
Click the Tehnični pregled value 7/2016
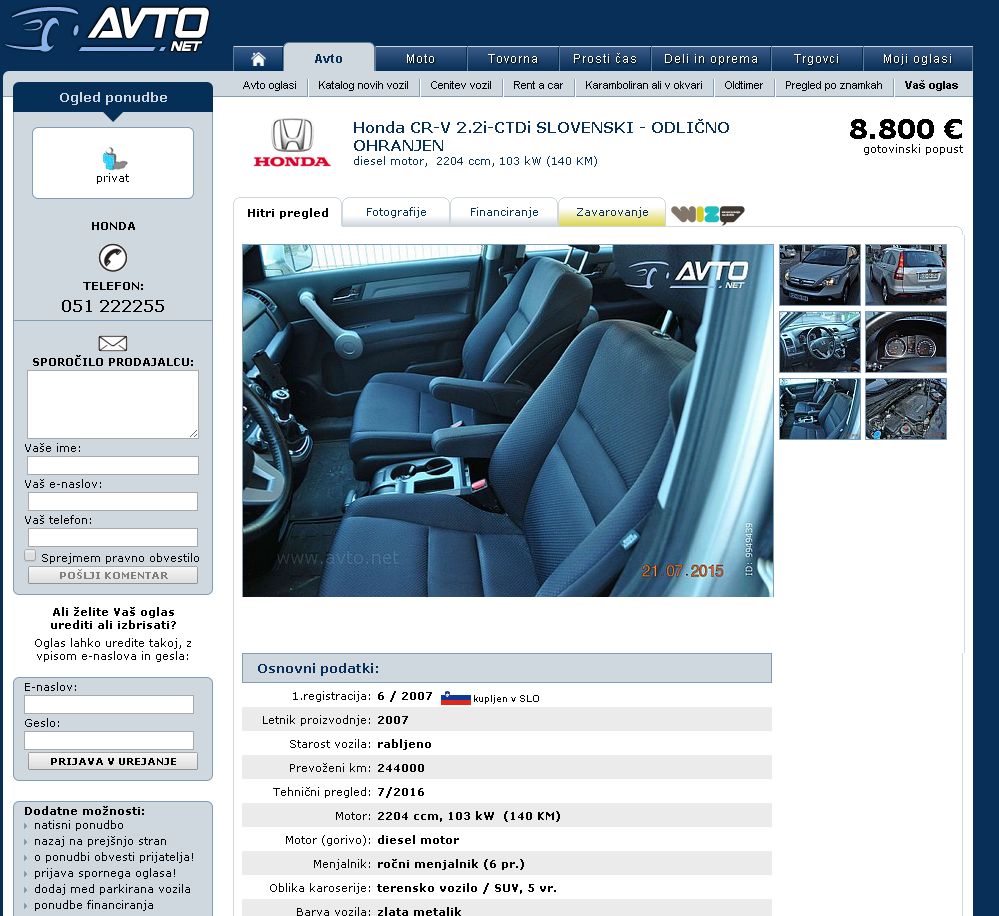coord(401,792)
